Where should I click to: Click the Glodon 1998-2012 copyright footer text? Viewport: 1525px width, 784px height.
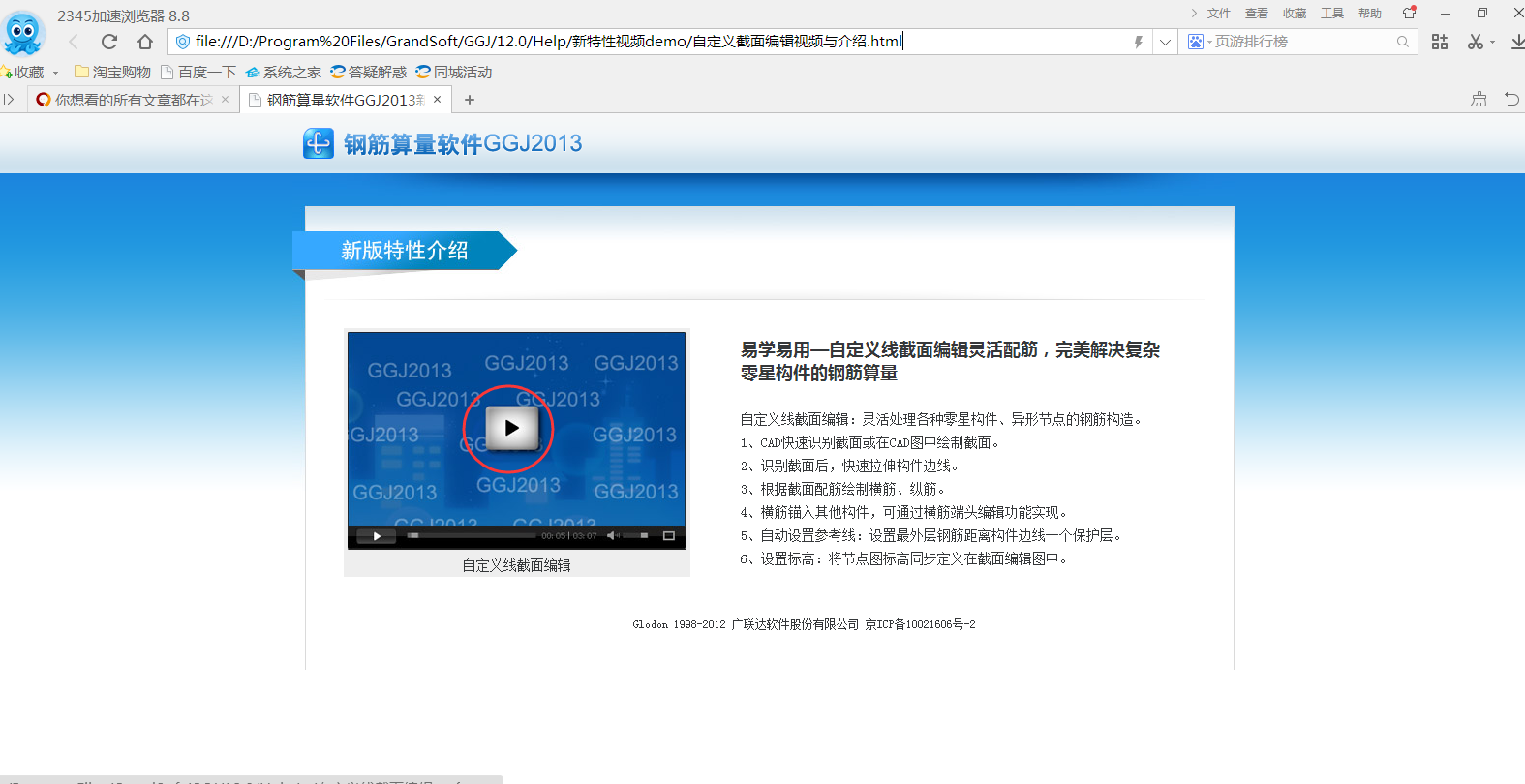pos(804,624)
